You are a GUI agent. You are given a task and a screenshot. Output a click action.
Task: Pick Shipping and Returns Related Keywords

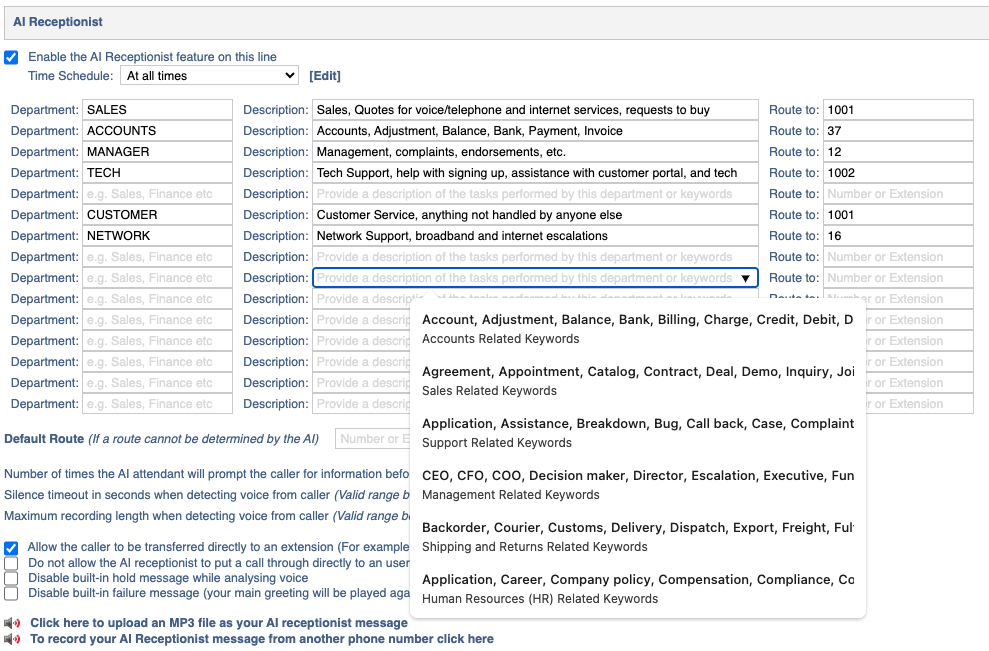pyautogui.click(x=637, y=537)
